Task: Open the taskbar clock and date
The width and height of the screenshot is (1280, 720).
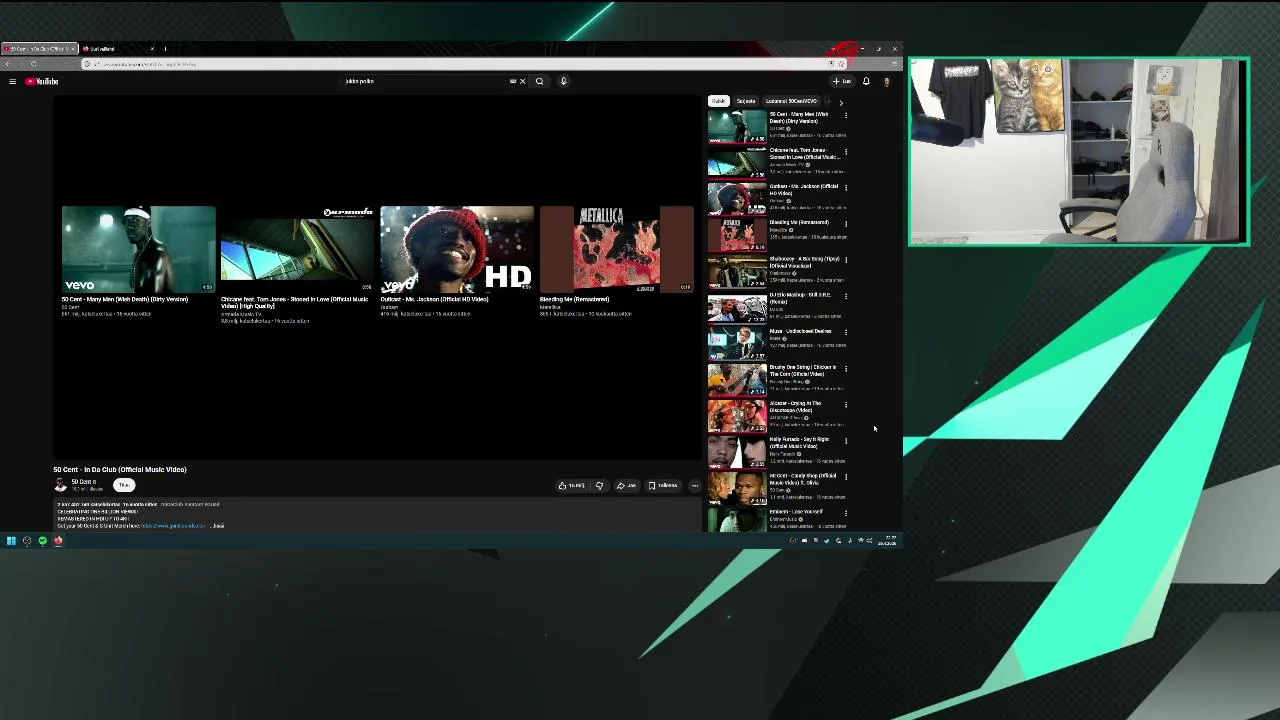Action: pyautogui.click(x=889, y=541)
